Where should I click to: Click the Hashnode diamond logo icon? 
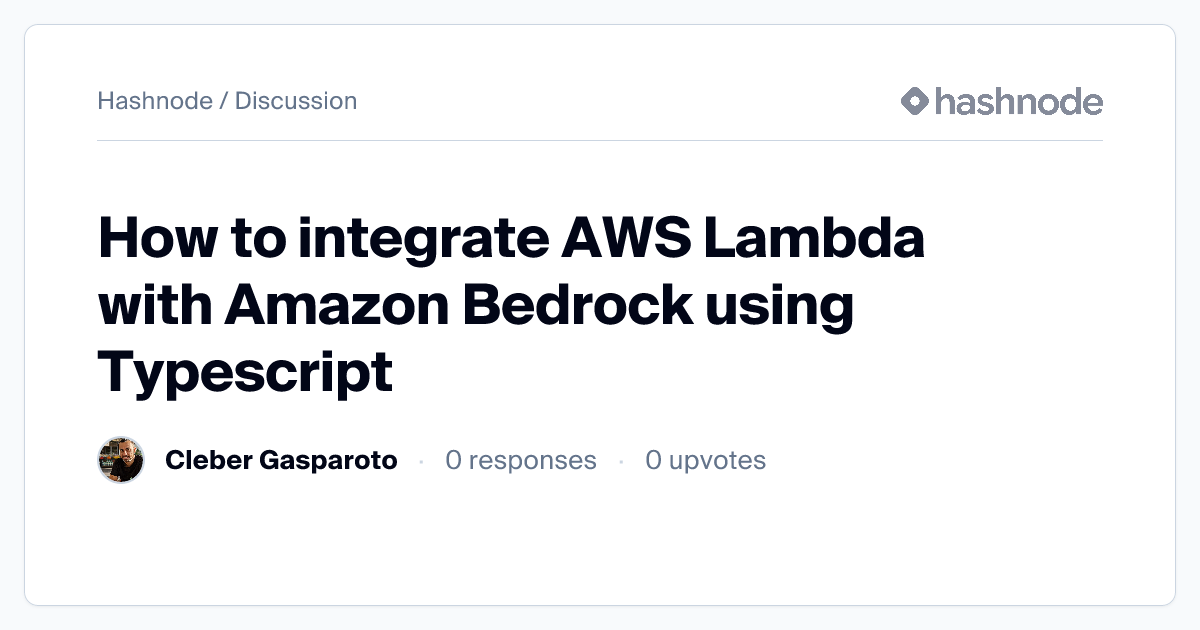(x=915, y=101)
